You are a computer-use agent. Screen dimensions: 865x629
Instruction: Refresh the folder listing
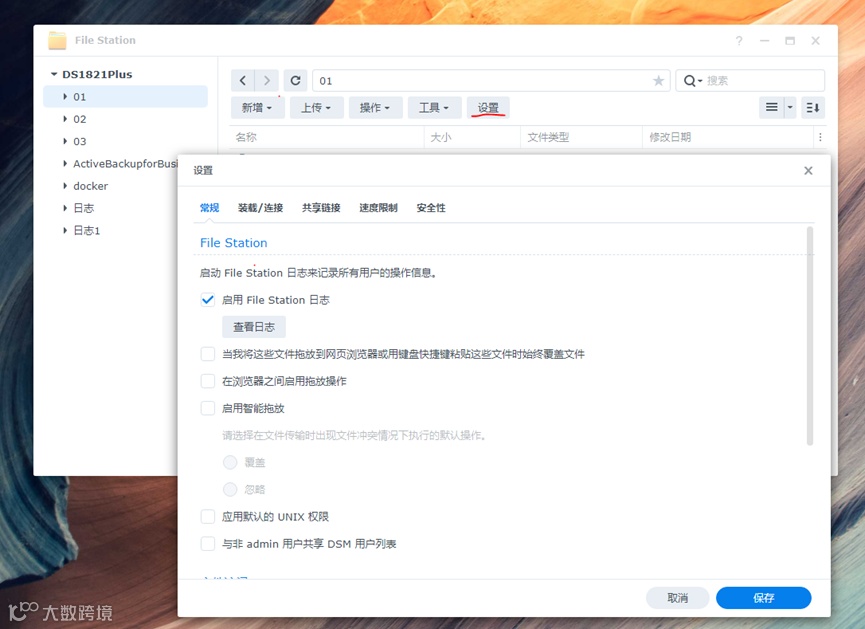coord(296,81)
